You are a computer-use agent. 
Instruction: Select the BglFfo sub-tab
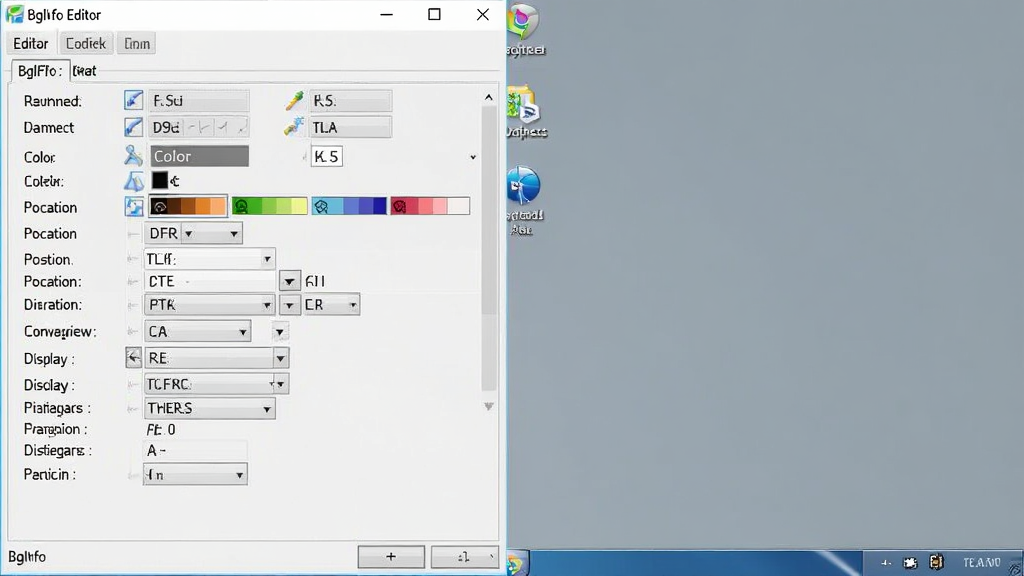click(39, 71)
